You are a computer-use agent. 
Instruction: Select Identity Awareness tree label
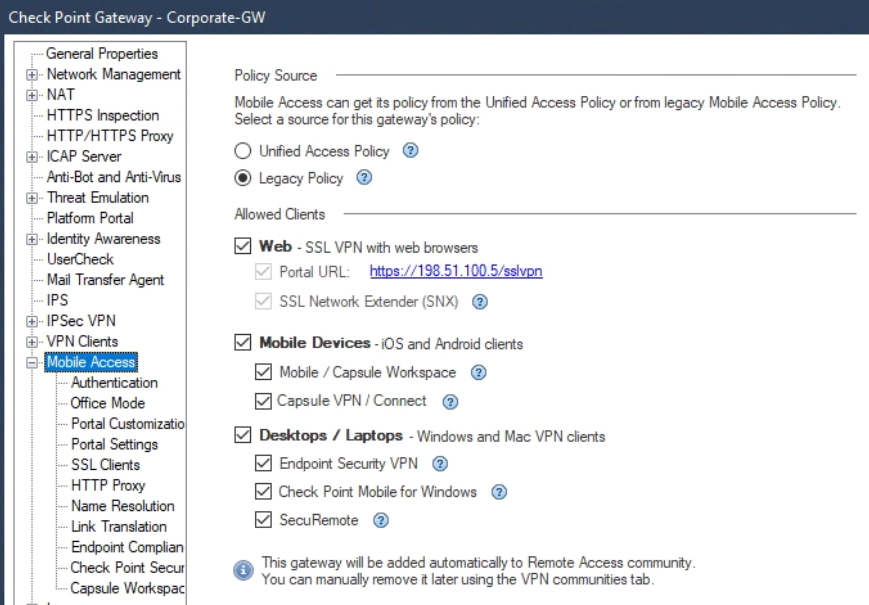click(x=104, y=239)
